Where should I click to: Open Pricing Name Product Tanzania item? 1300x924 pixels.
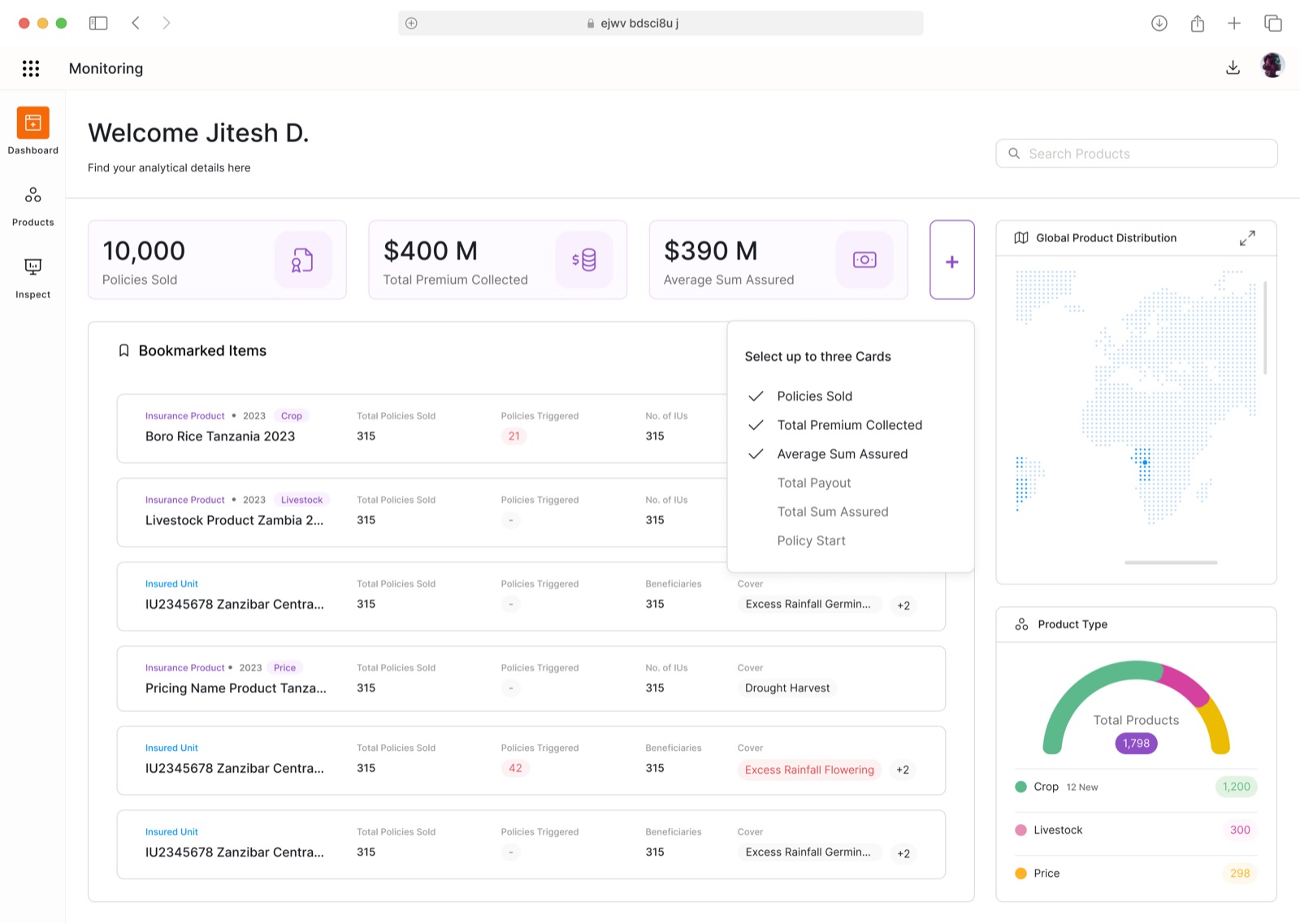(x=236, y=688)
